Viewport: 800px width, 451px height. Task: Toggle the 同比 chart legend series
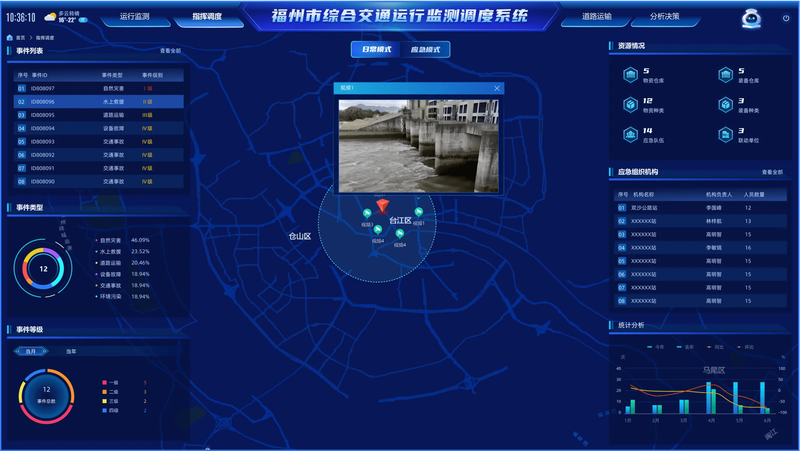tap(715, 347)
